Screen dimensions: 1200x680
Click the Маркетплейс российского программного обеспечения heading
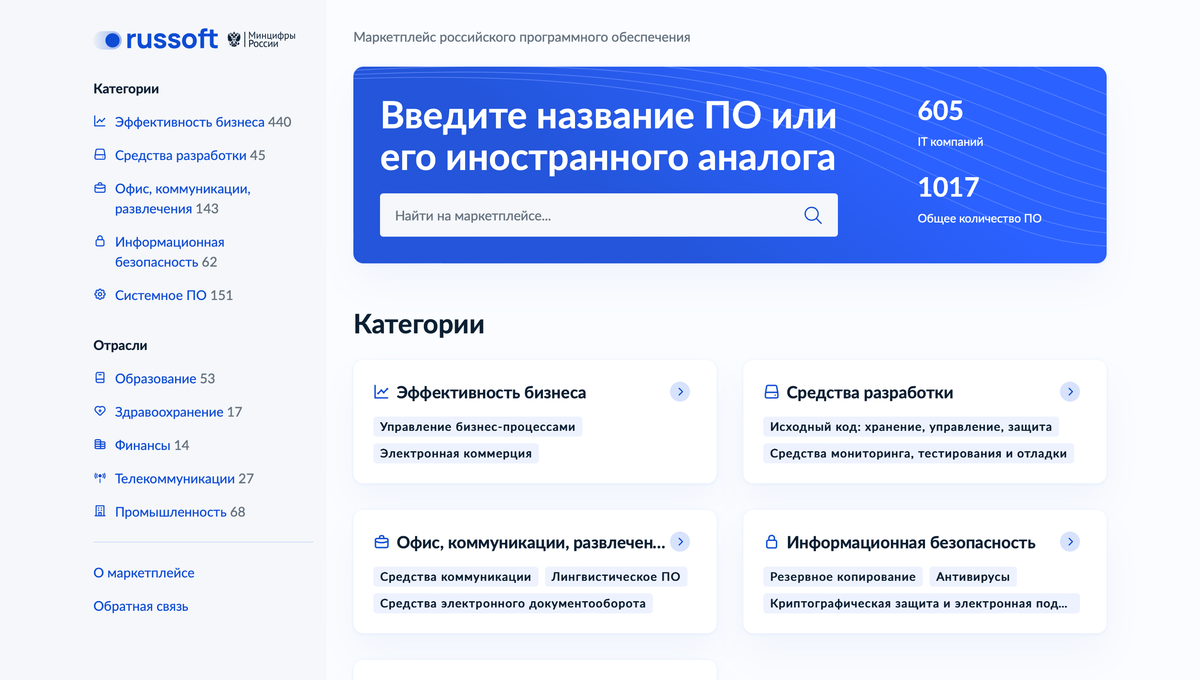(x=522, y=37)
